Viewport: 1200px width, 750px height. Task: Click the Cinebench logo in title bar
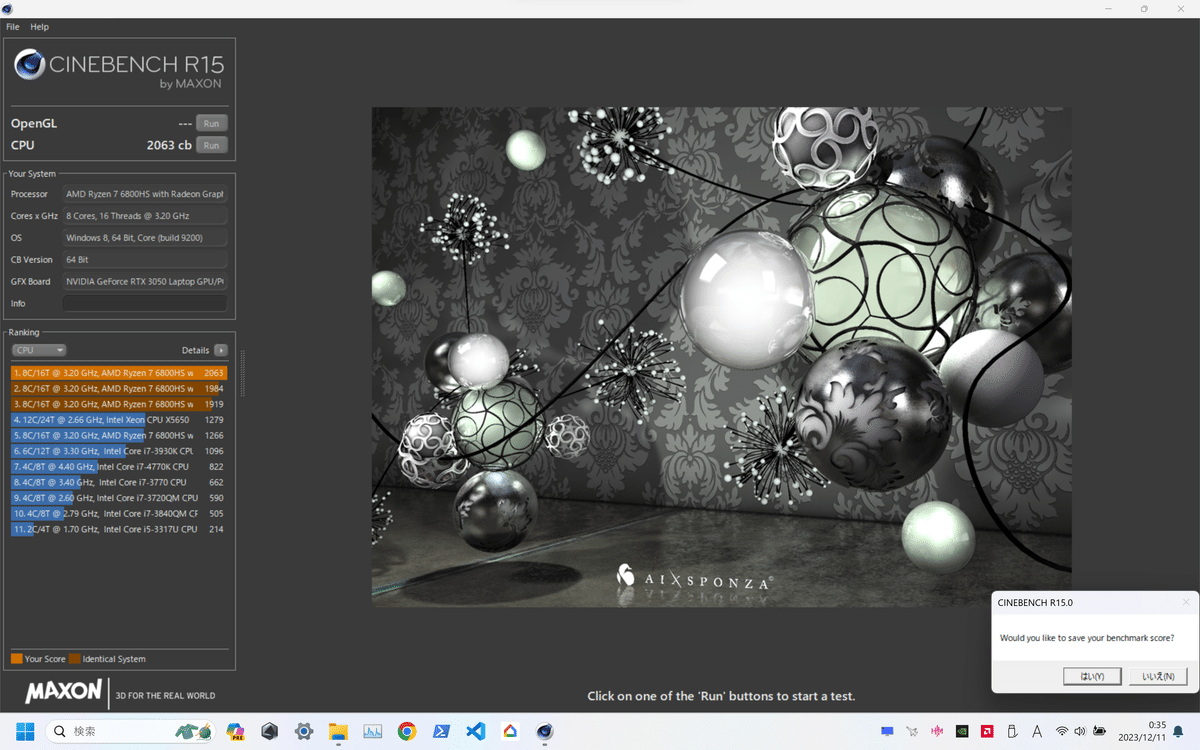click(8, 8)
